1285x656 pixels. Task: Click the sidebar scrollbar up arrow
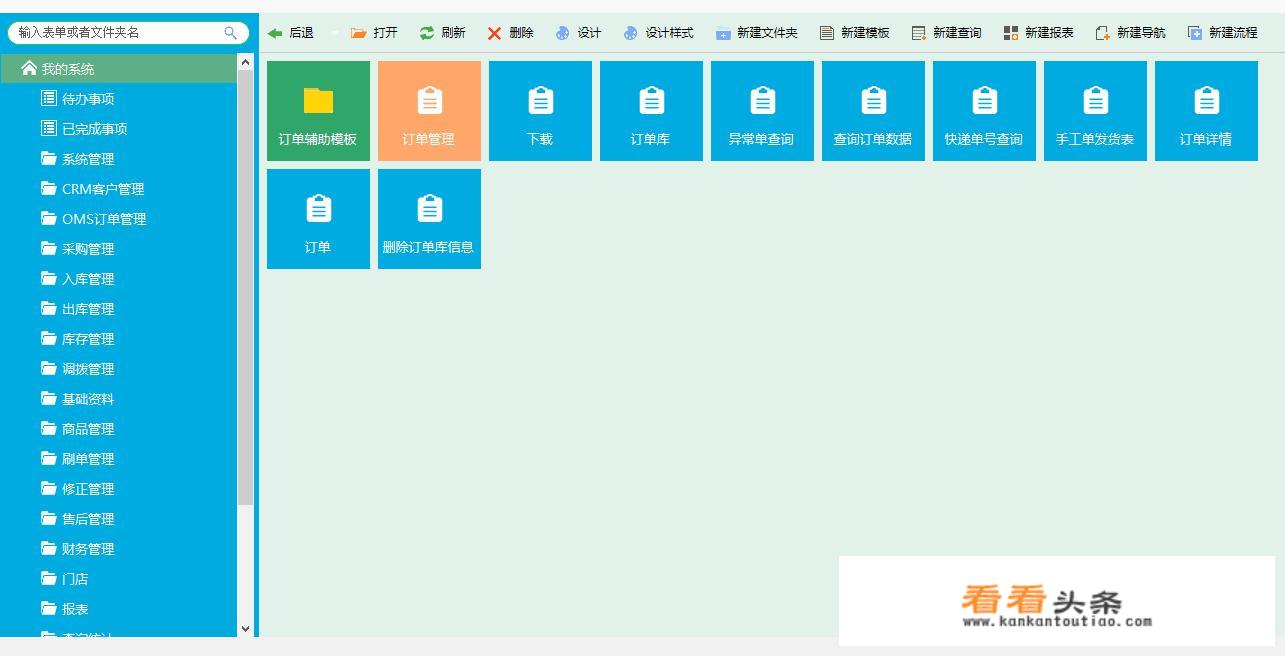point(246,62)
